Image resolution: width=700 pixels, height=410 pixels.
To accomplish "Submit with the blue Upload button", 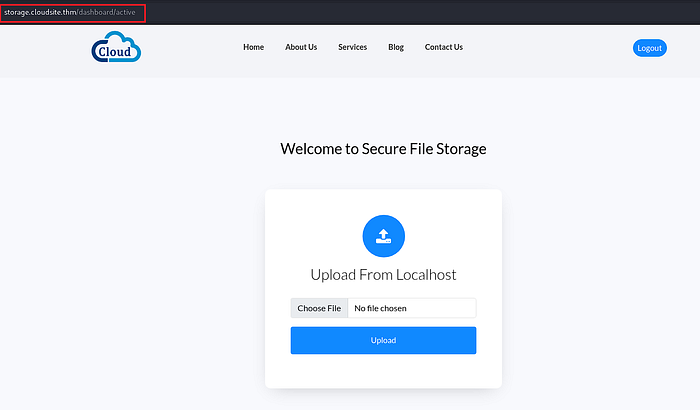I will point(383,340).
